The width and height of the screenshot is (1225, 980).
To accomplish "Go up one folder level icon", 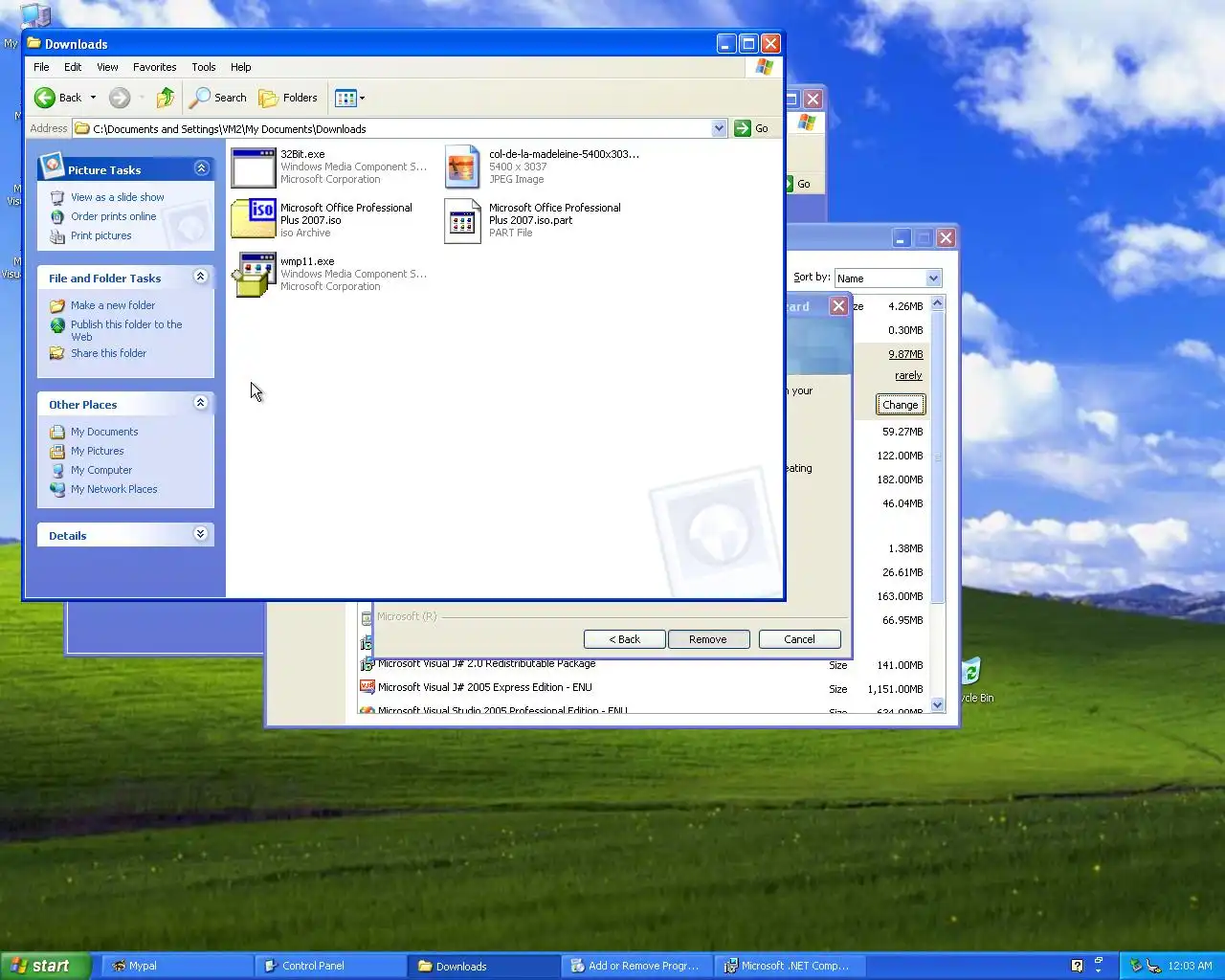I will tap(166, 98).
